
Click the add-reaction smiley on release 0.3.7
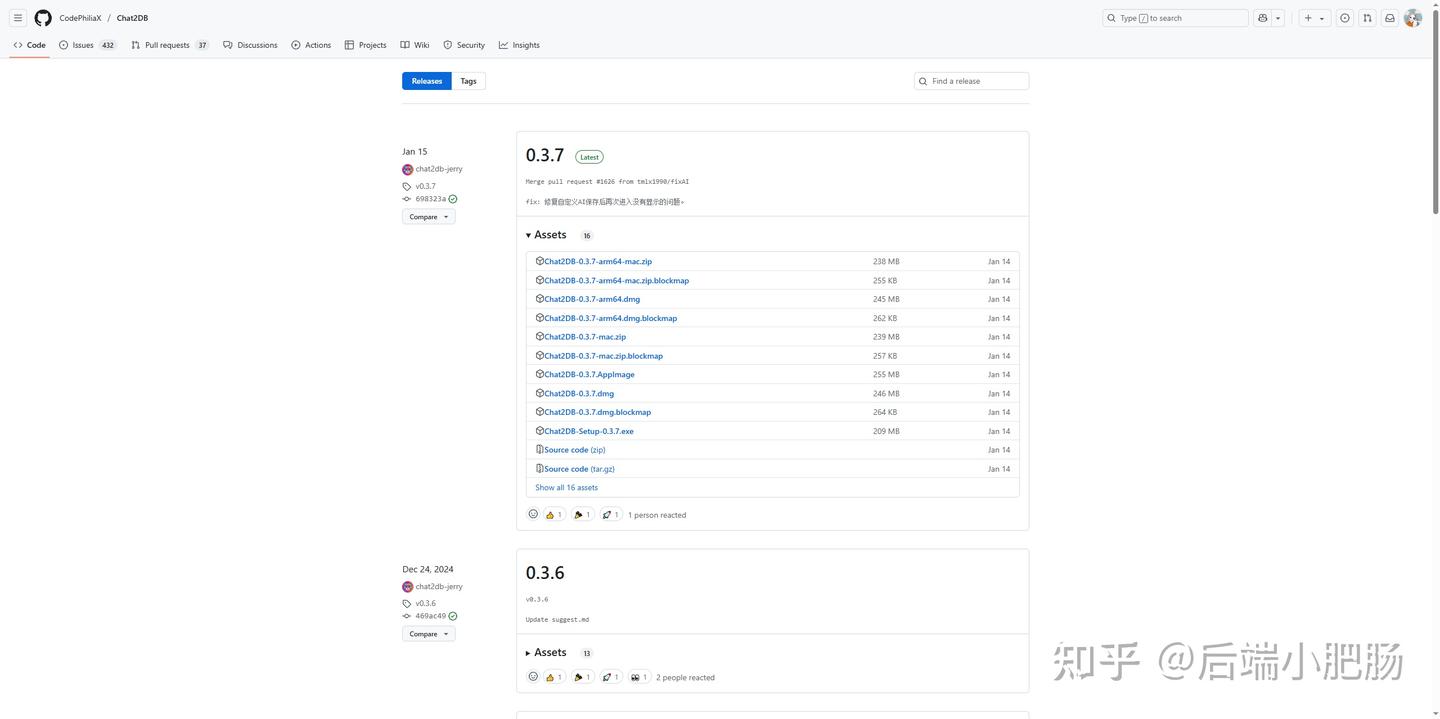(533, 513)
